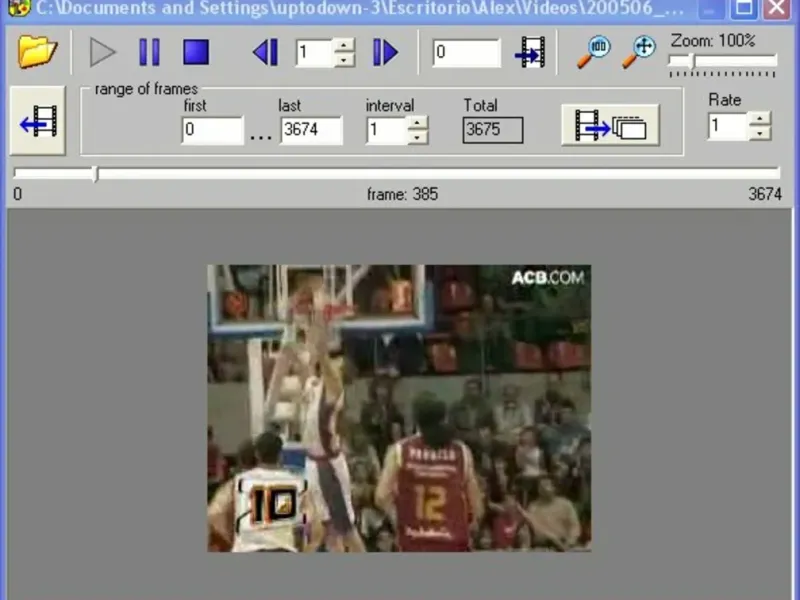Click the filmstrip back arrow button

tap(38, 120)
